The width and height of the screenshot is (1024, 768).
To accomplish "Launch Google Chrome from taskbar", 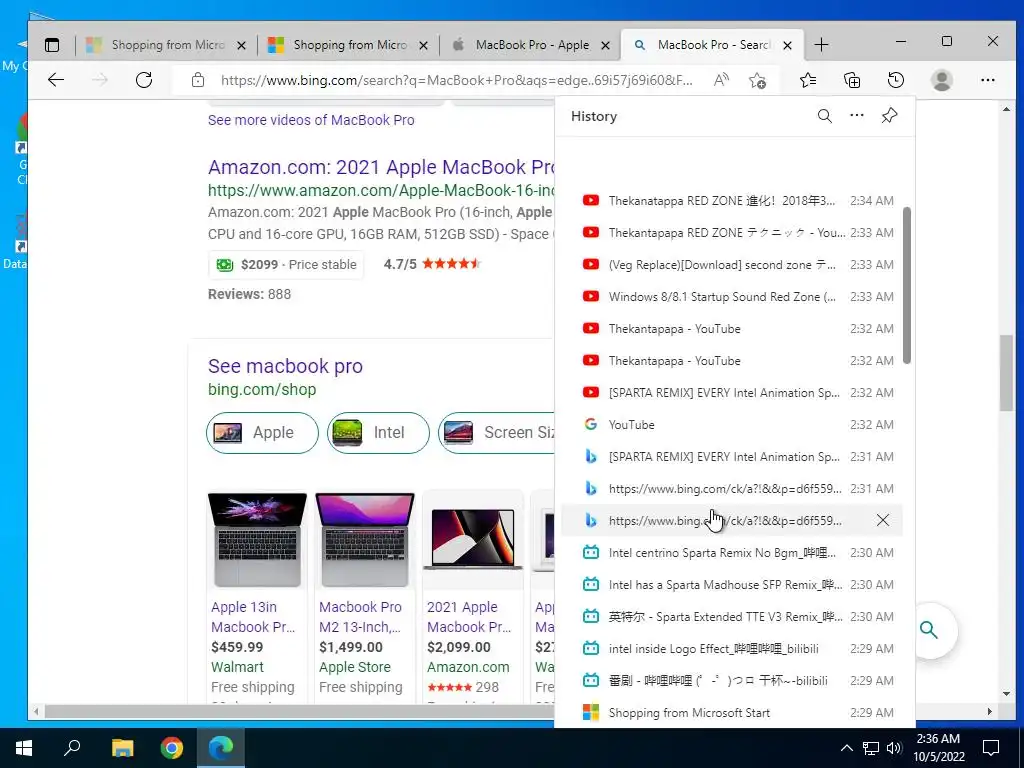I will point(172,748).
